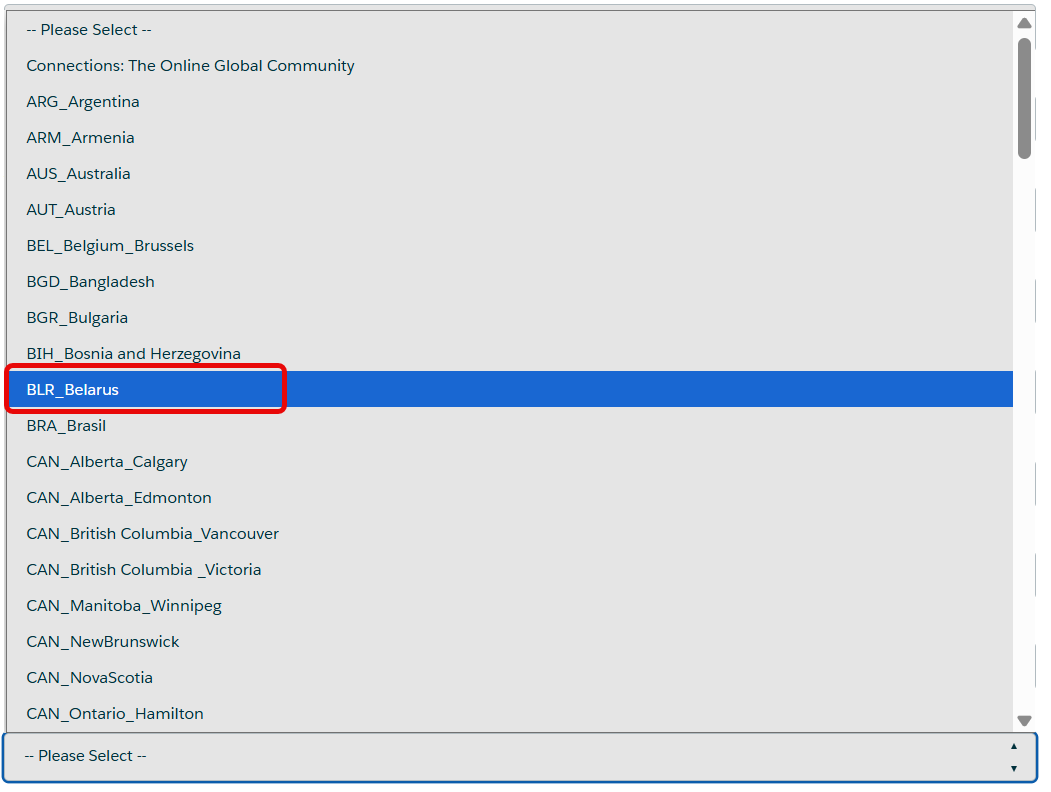Pick BGR_Bulgaria option
Viewport: 1051px width, 792px height.
pyautogui.click(x=77, y=318)
